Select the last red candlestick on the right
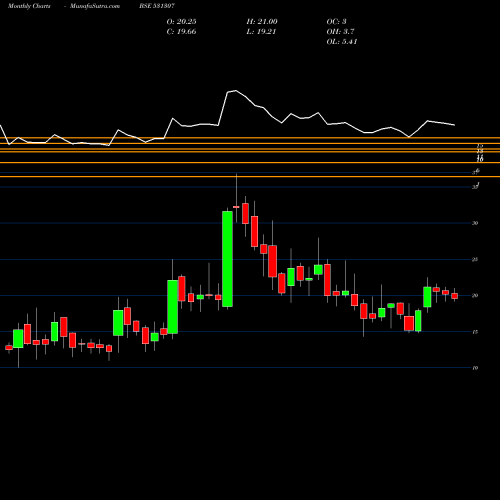This screenshot has width=500, height=500. pyautogui.click(x=454, y=296)
